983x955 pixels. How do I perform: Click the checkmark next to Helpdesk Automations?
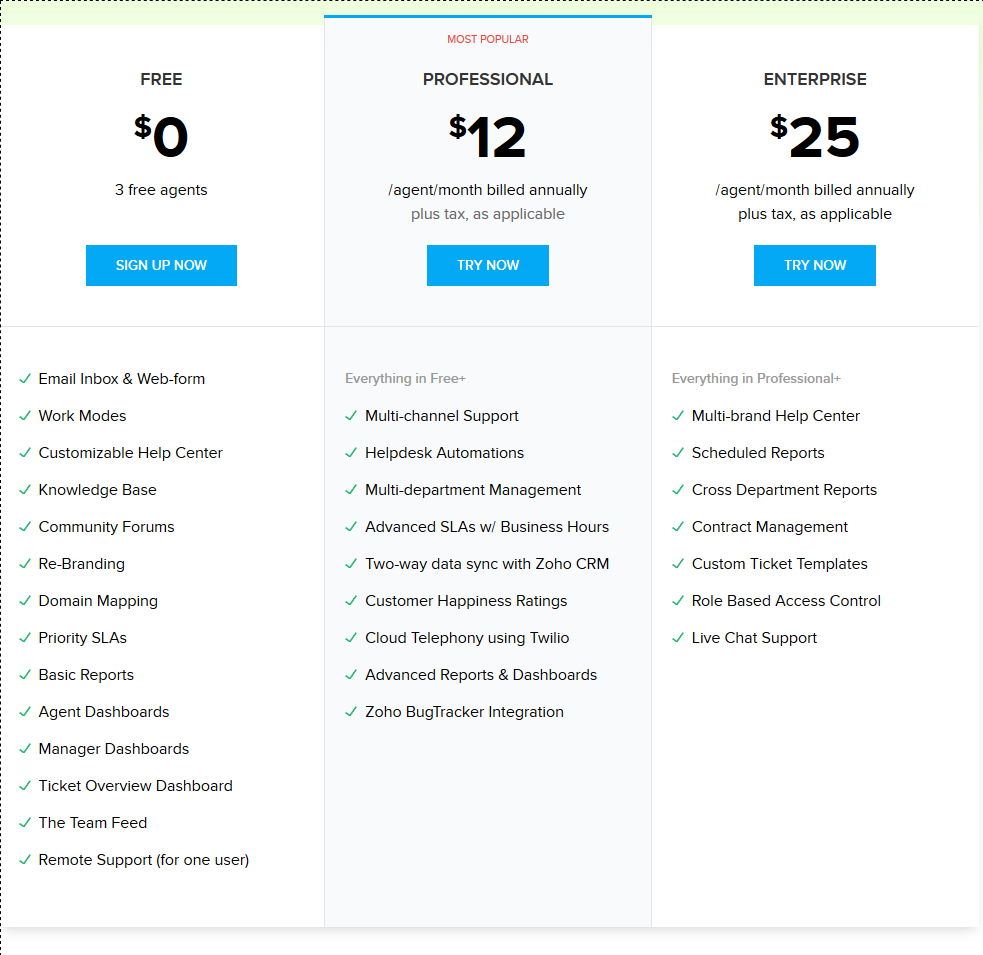pos(351,453)
